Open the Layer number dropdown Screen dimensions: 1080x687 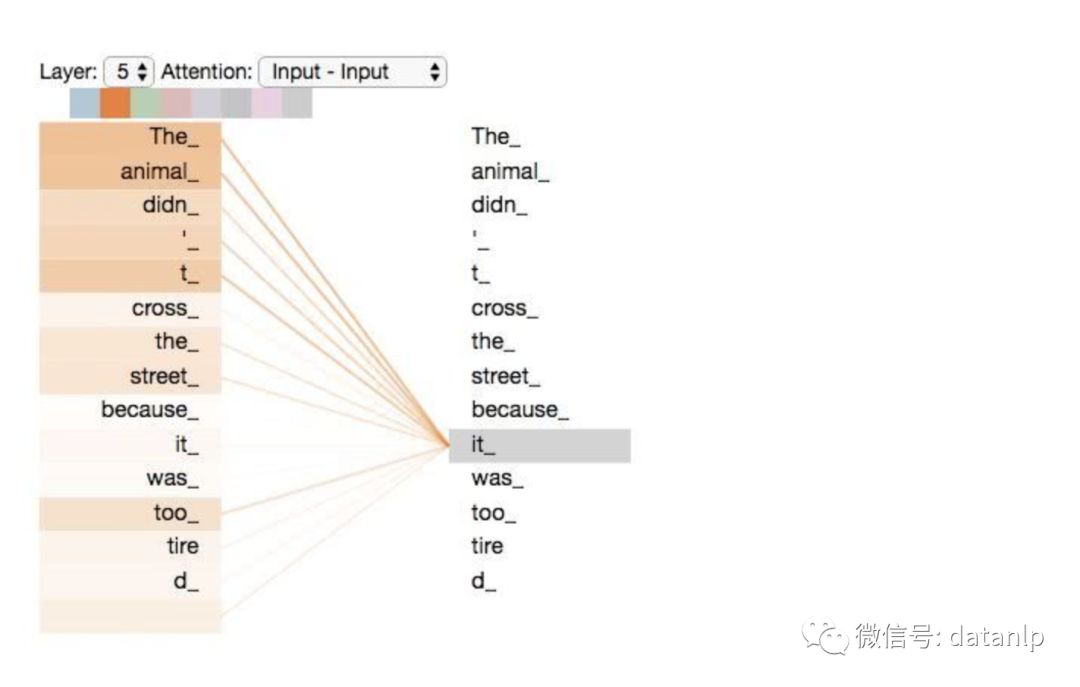point(130,72)
